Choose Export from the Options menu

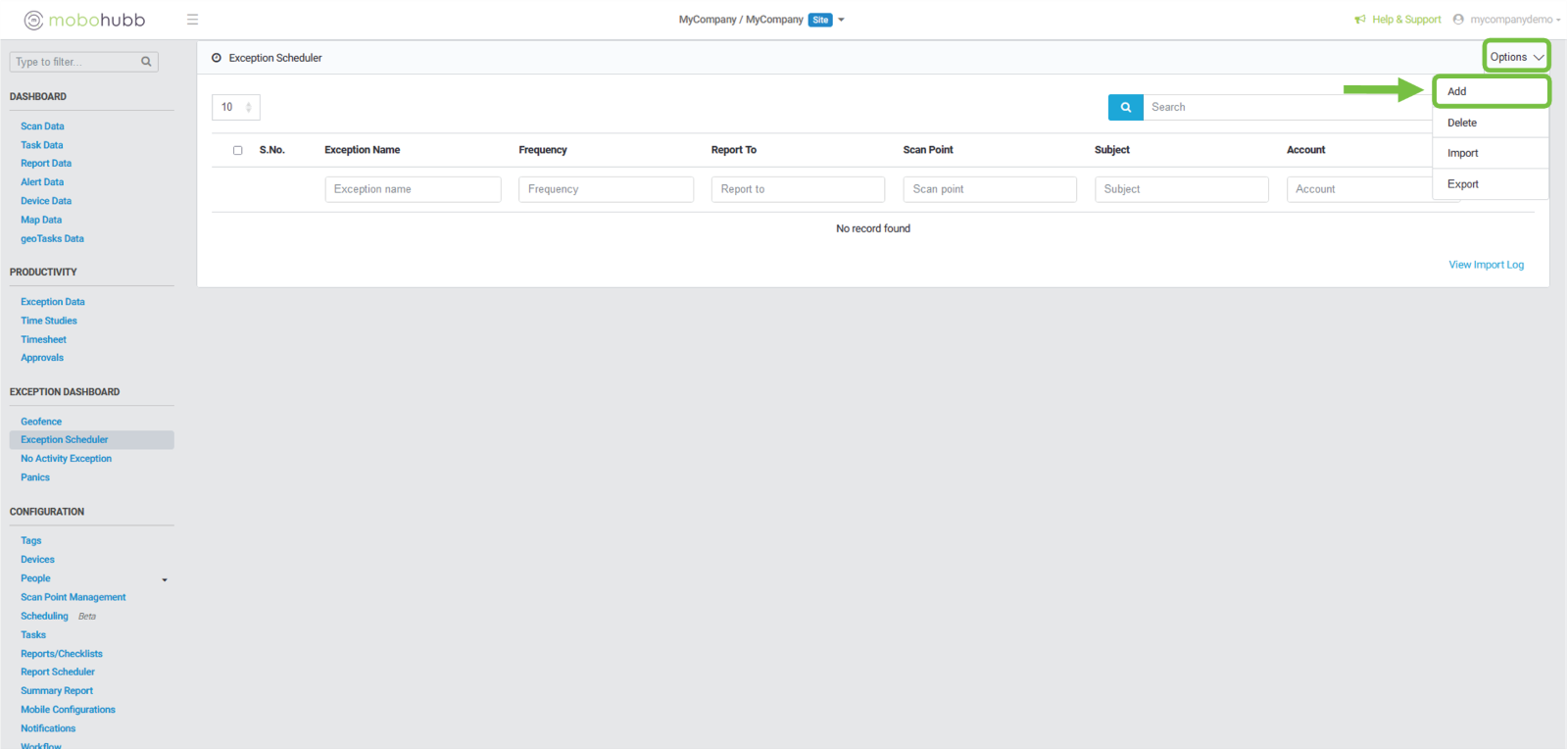tap(1463, 184)
